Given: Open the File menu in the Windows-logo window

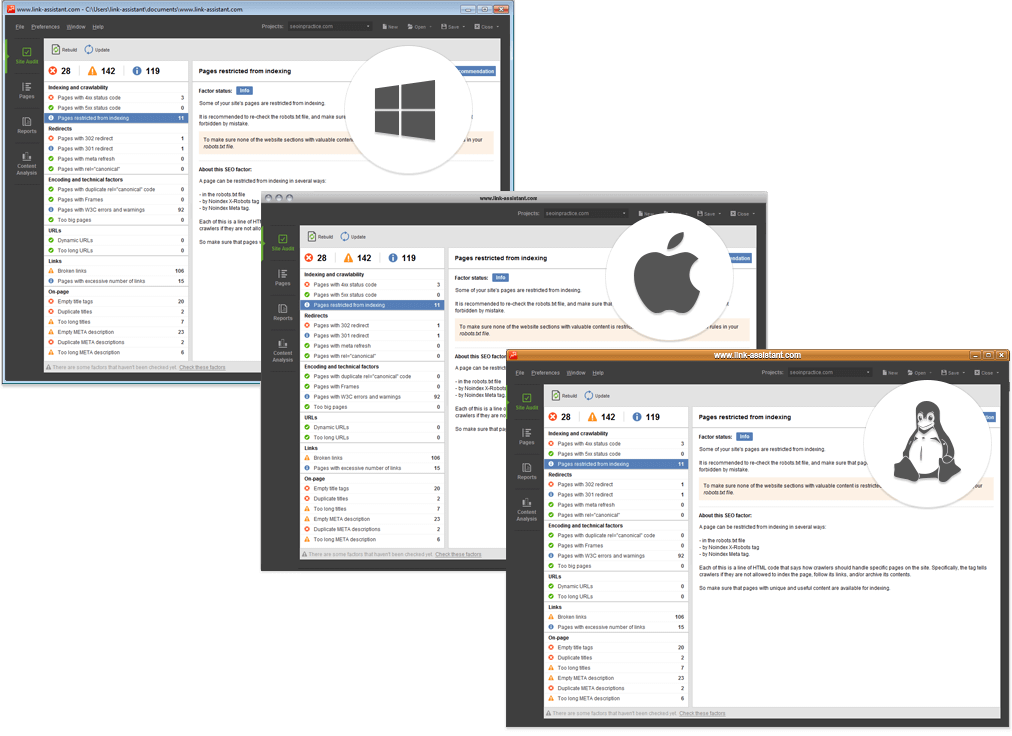Looking at the screenshot, I should [19, 27].
